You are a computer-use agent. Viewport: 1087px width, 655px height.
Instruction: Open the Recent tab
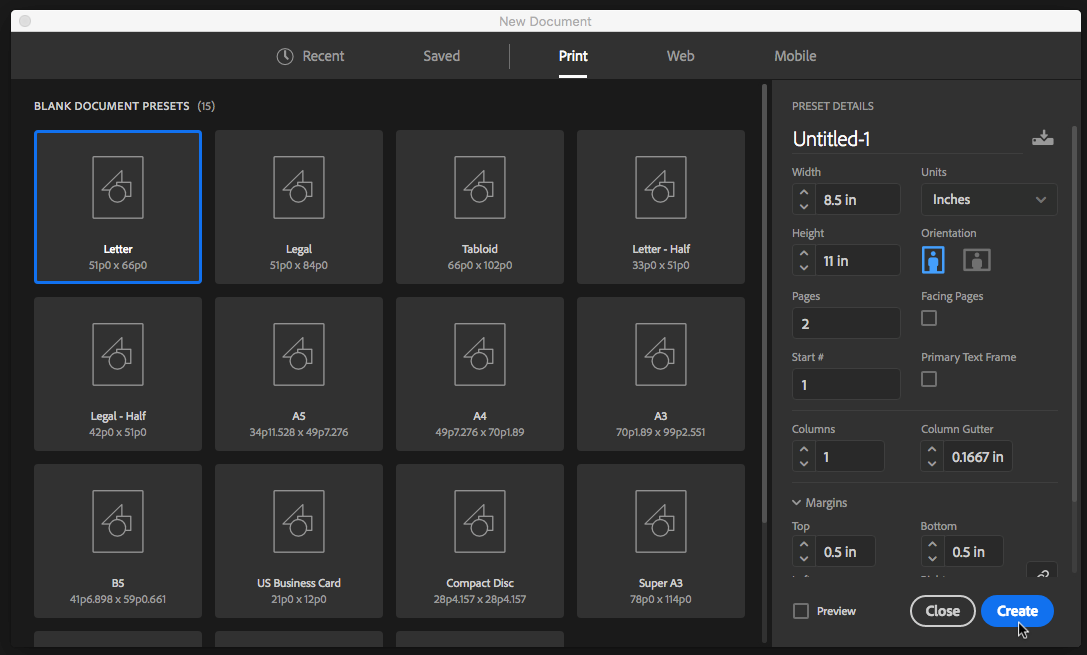coord(310,56)
